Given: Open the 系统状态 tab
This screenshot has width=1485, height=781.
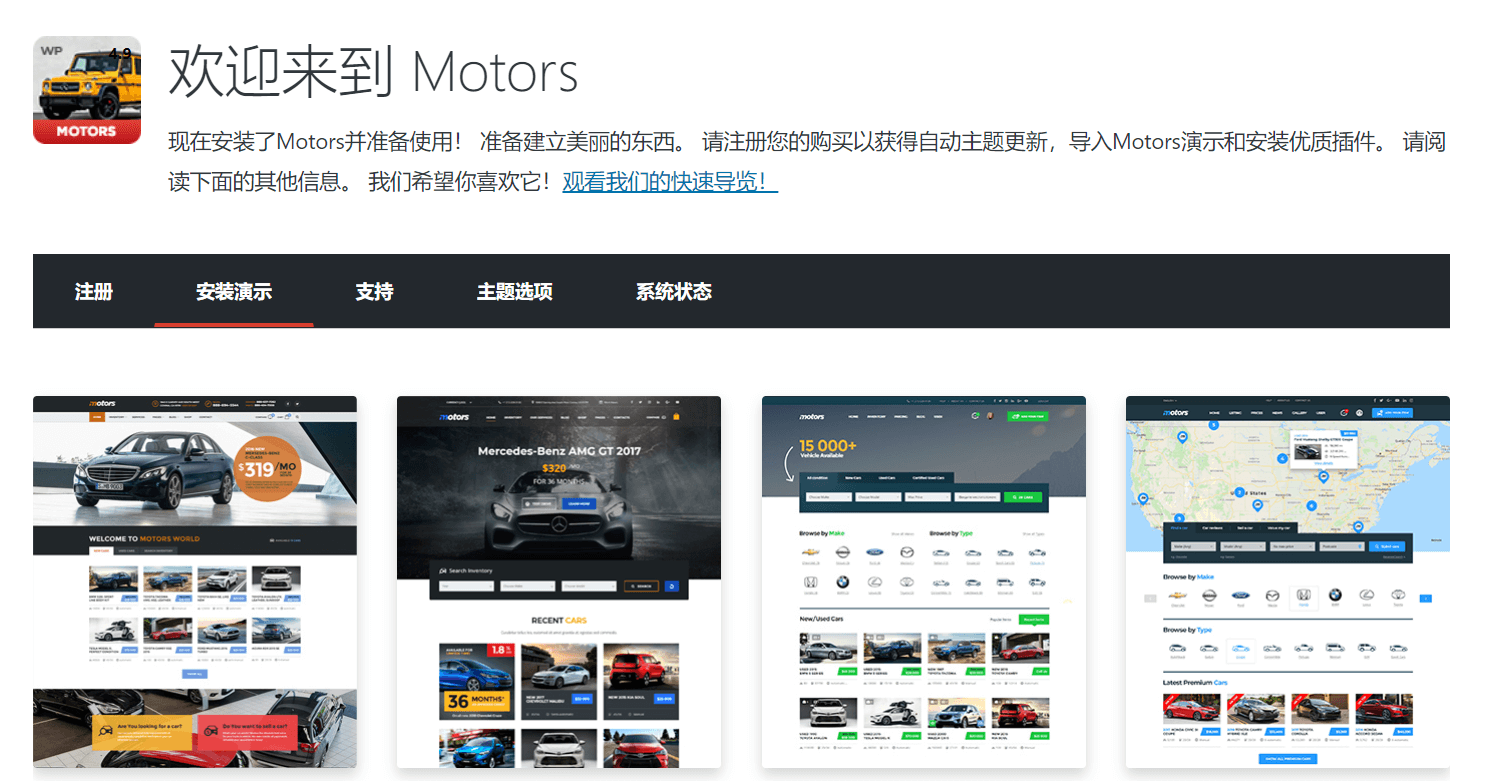Looking at the screenshot, I should (x=674, y=291).
